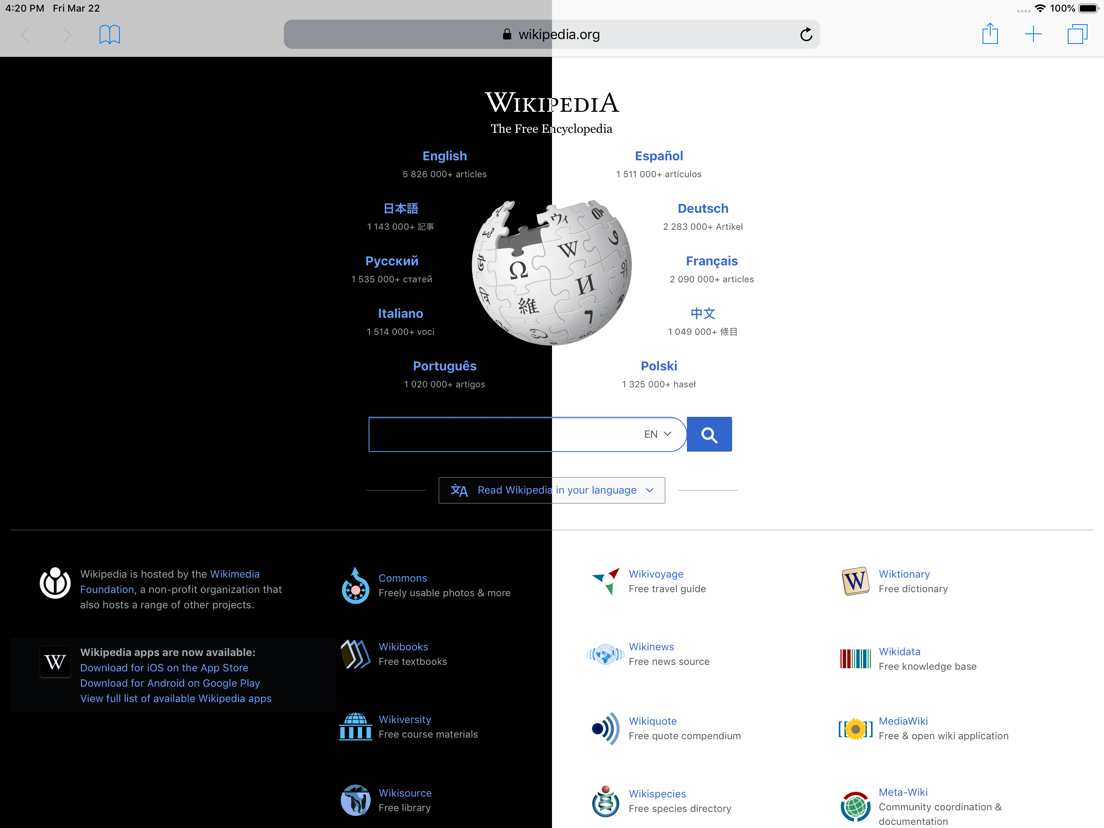The height and width of the screenshot is (828, 1104).
Task: Tap the Safari forward arrow
Action: (x=68, y=34)
